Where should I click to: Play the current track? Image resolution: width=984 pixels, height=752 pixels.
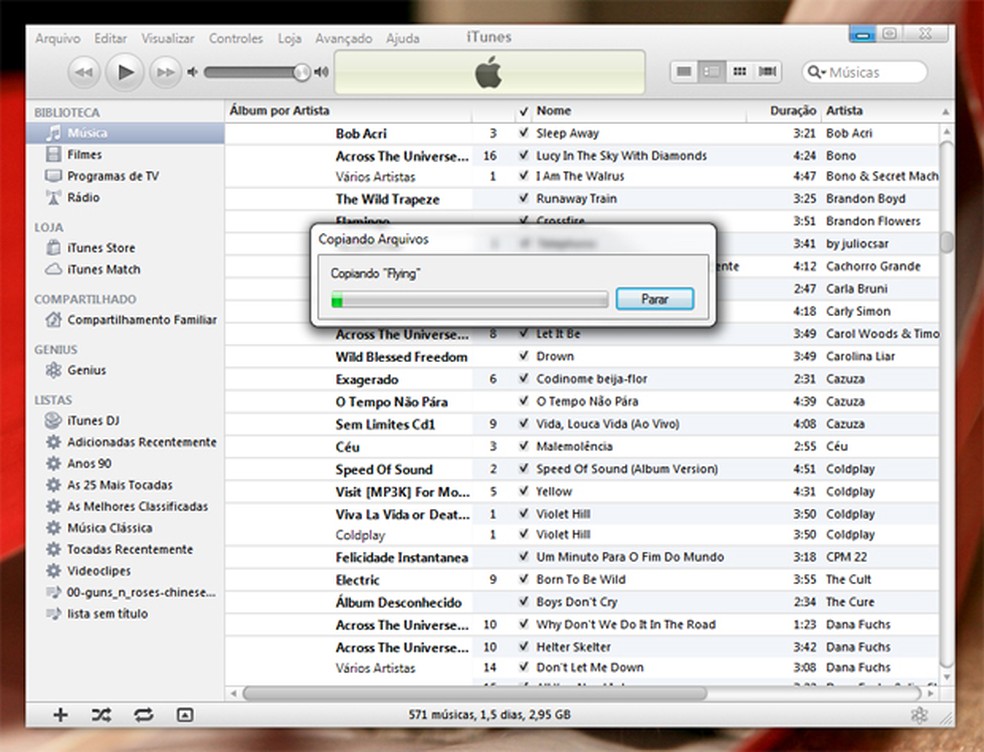(125, 72)
